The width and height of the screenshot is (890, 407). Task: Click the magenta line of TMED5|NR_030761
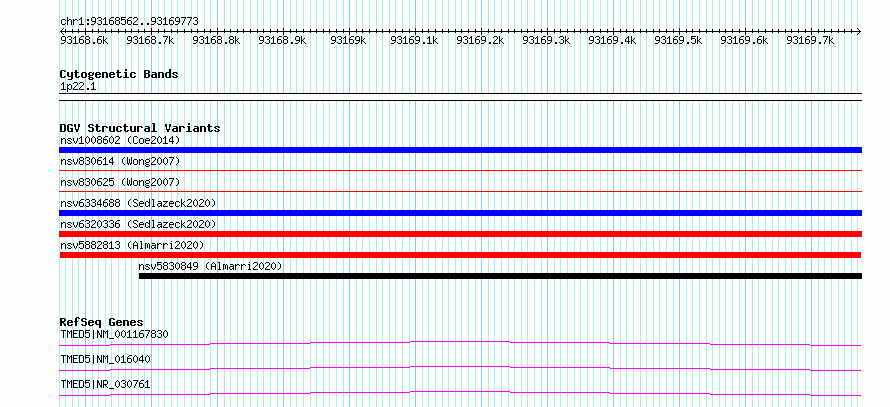(460, 393)
